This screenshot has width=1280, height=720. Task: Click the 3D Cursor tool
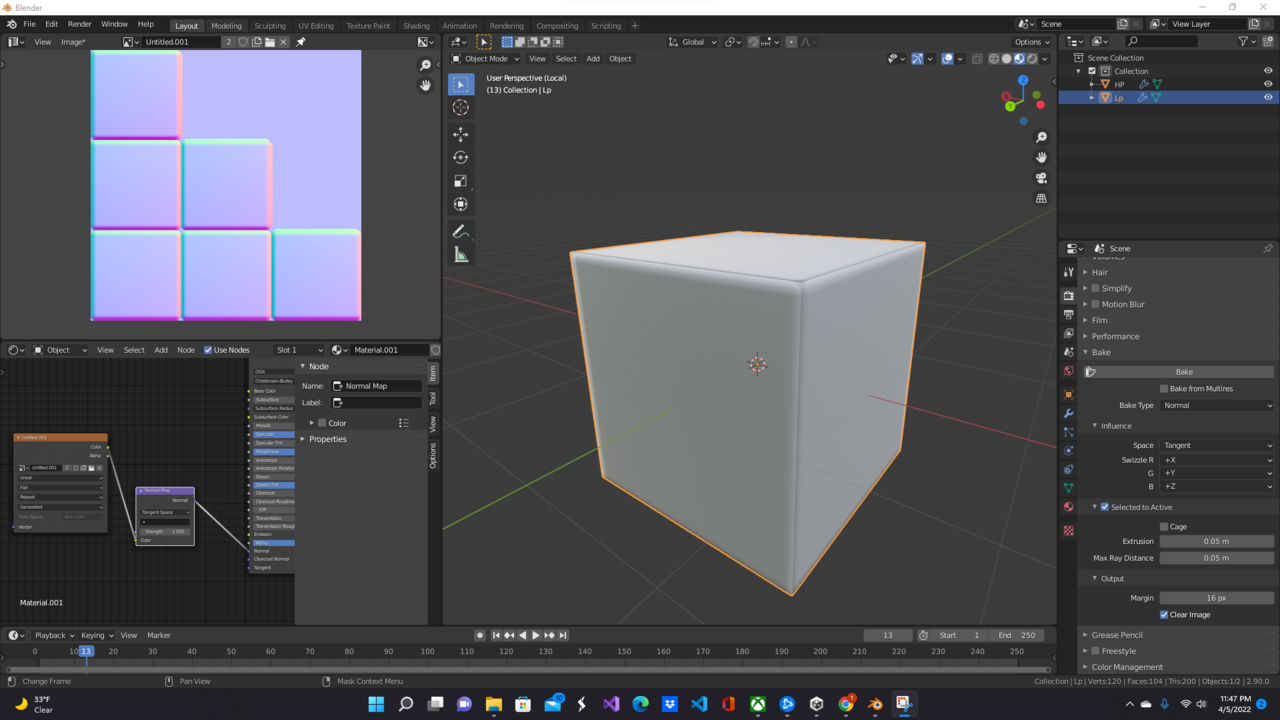click(x=460, y=107)
